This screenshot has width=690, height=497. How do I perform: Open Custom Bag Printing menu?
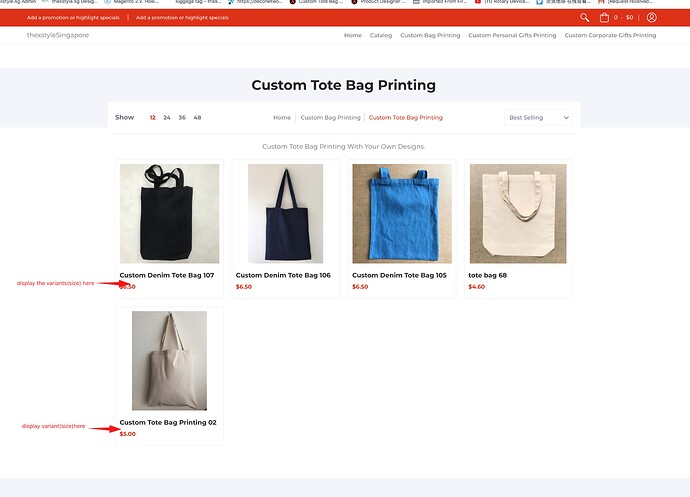pos(430,35)
